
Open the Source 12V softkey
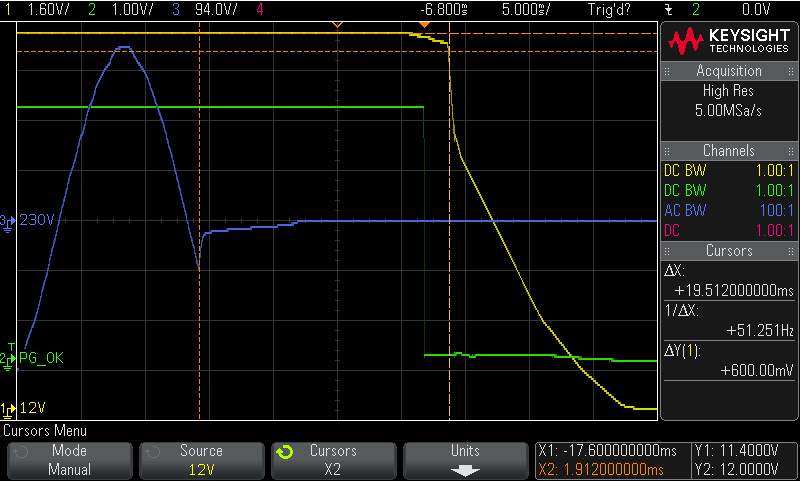click(x=202, y=461)
